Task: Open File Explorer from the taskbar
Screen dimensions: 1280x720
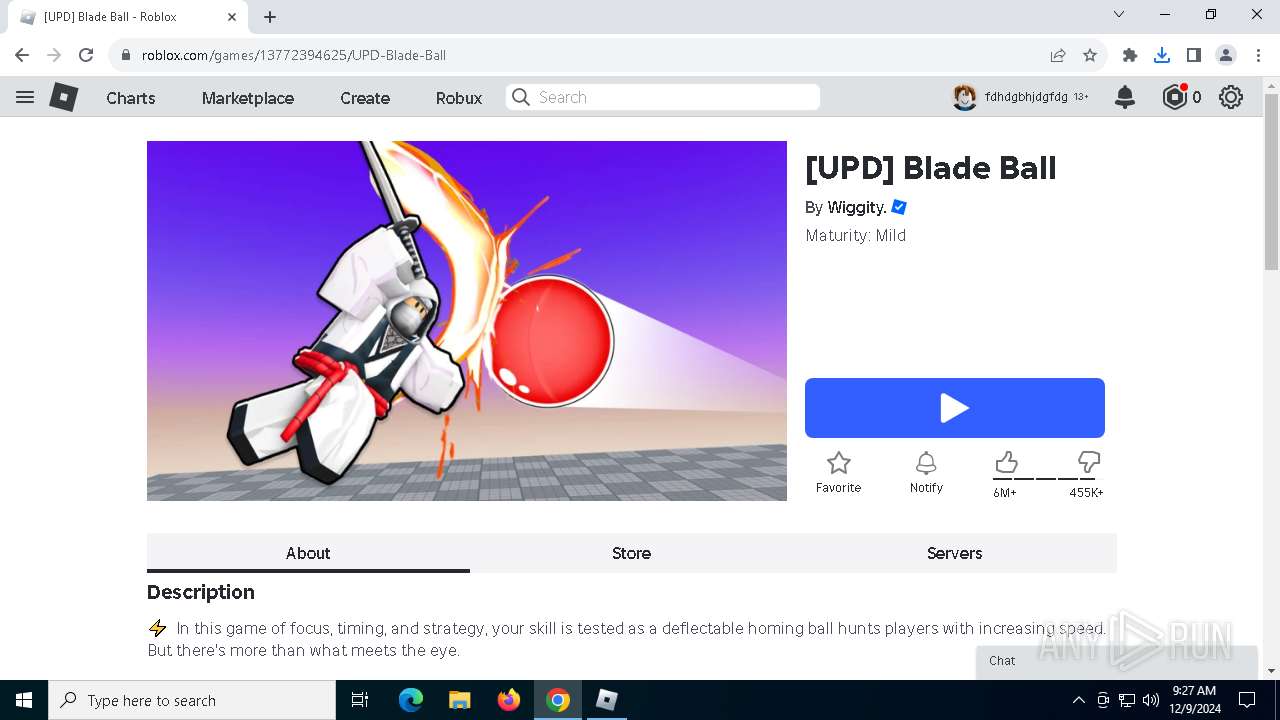Action: (x=459, y=700)
